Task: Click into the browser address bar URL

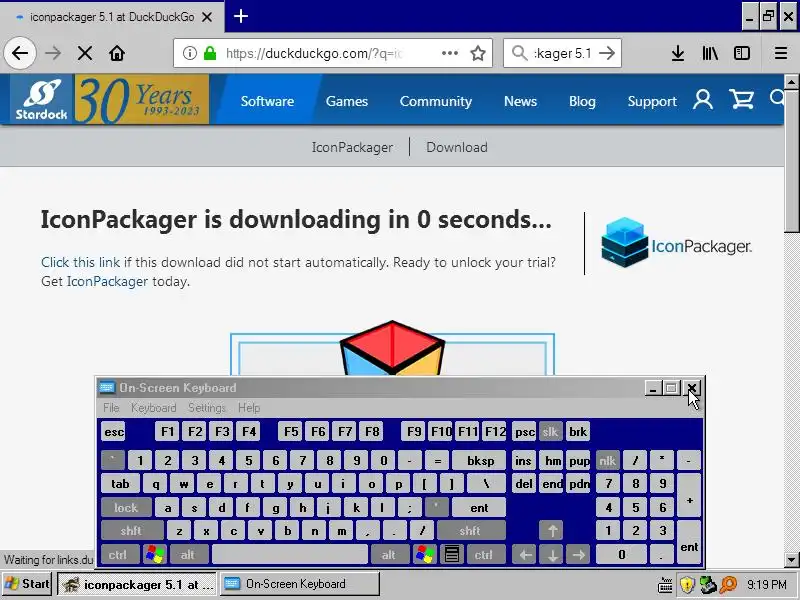Action: pos(314,53)
